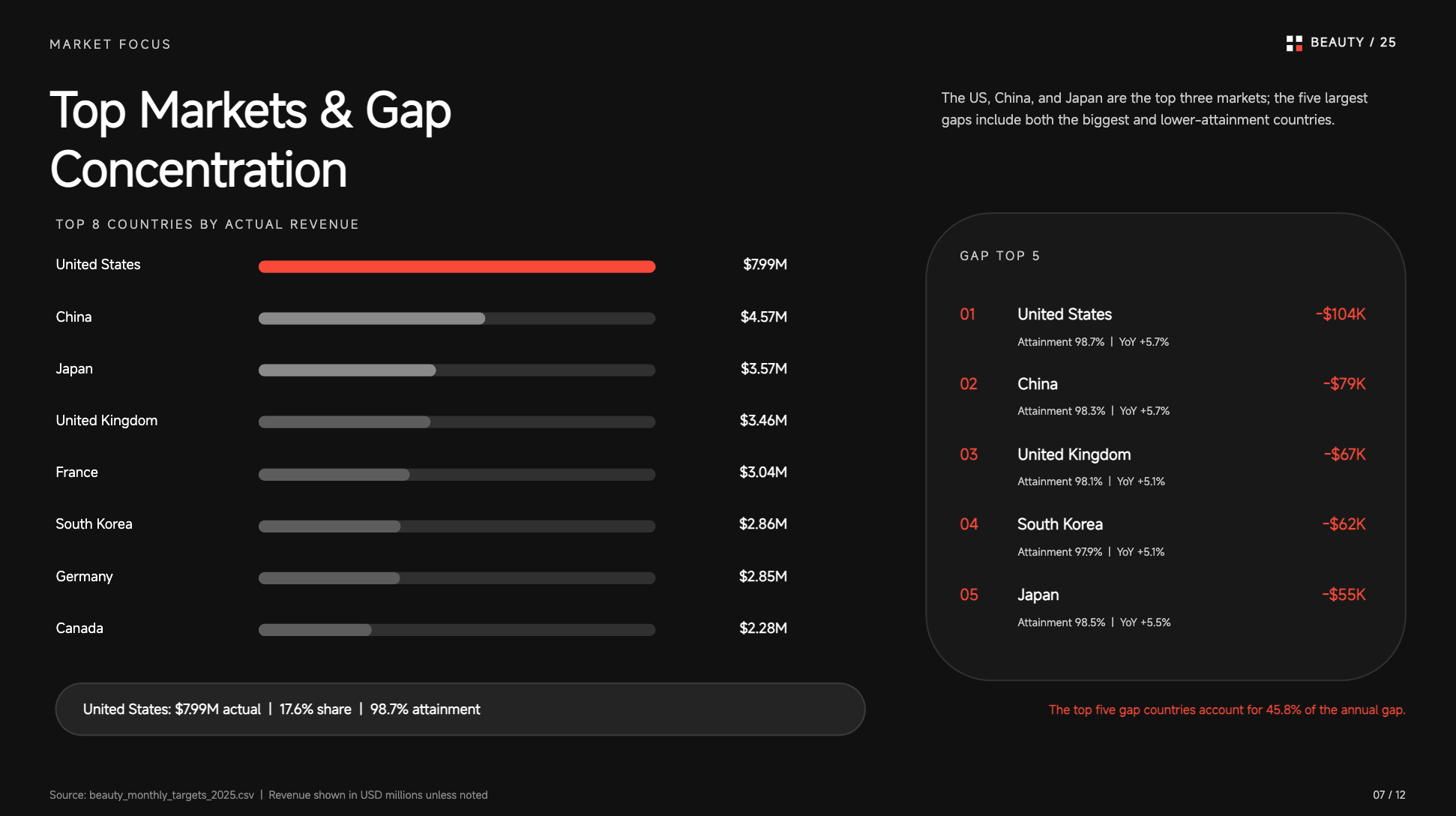
Task: Click the '-$62K' gap value
Action: 1344,524
